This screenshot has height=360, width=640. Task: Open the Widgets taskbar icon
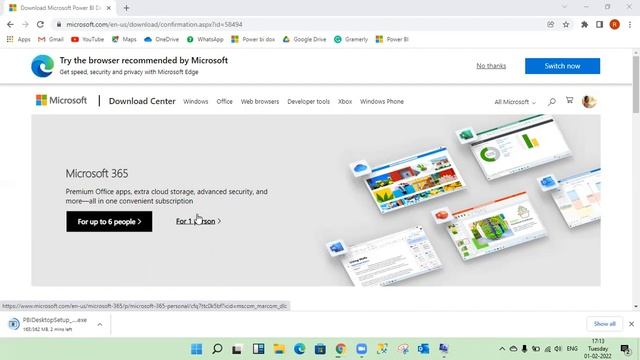tap(258, 349)
